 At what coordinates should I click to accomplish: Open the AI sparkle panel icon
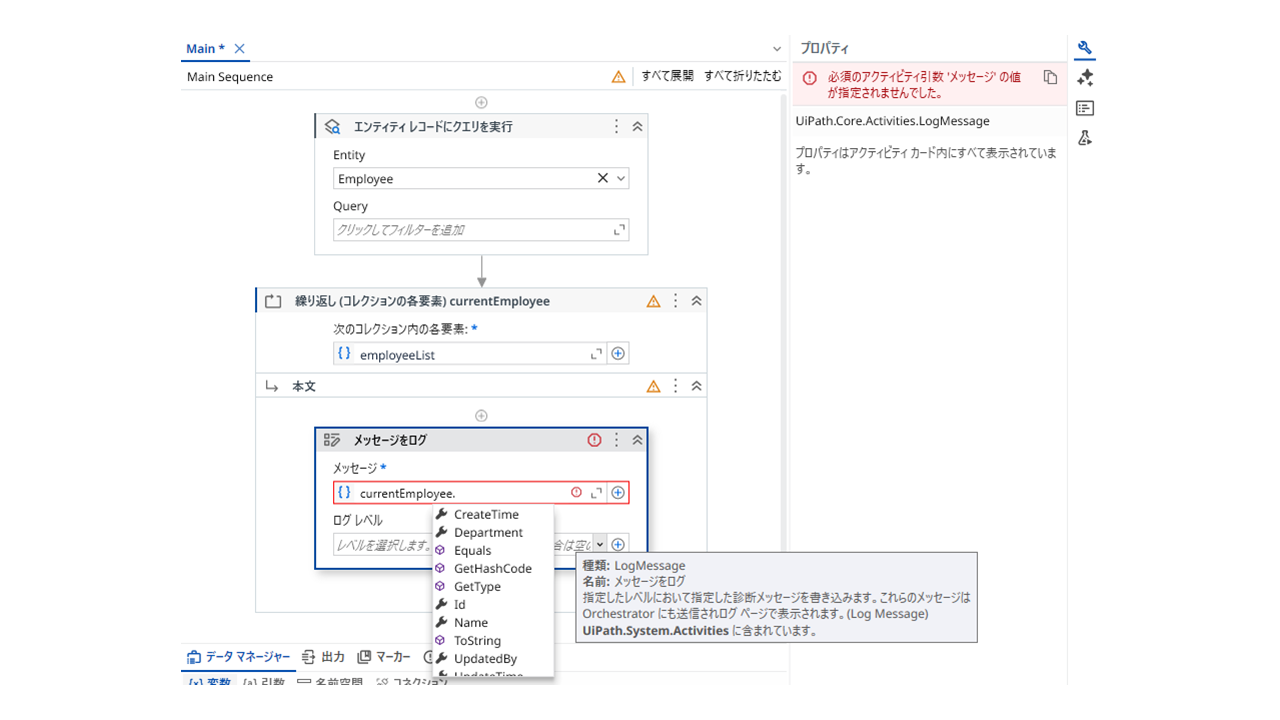coord(1085,78)
